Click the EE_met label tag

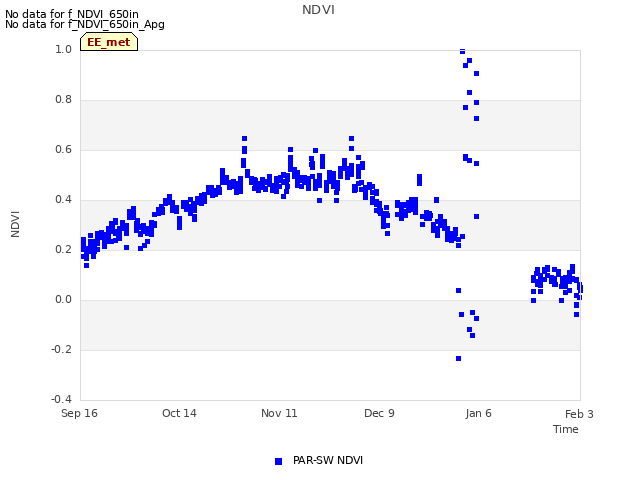109,42
